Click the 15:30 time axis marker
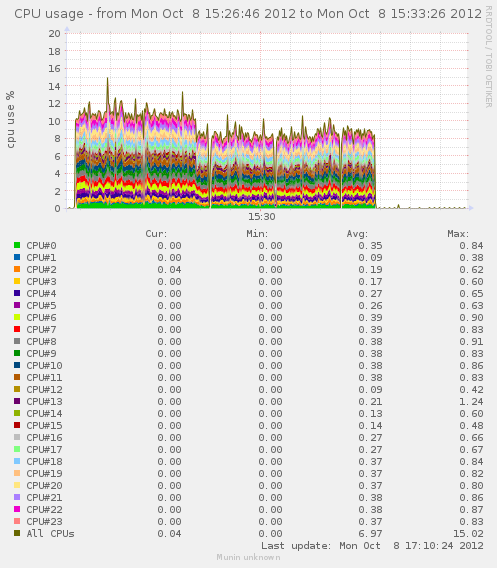This screenshot has height=568, width=497. pos(262,217)
